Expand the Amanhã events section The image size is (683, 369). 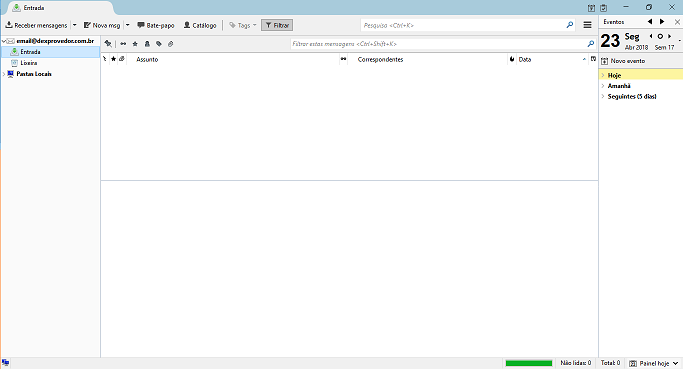tap(603, 86)
